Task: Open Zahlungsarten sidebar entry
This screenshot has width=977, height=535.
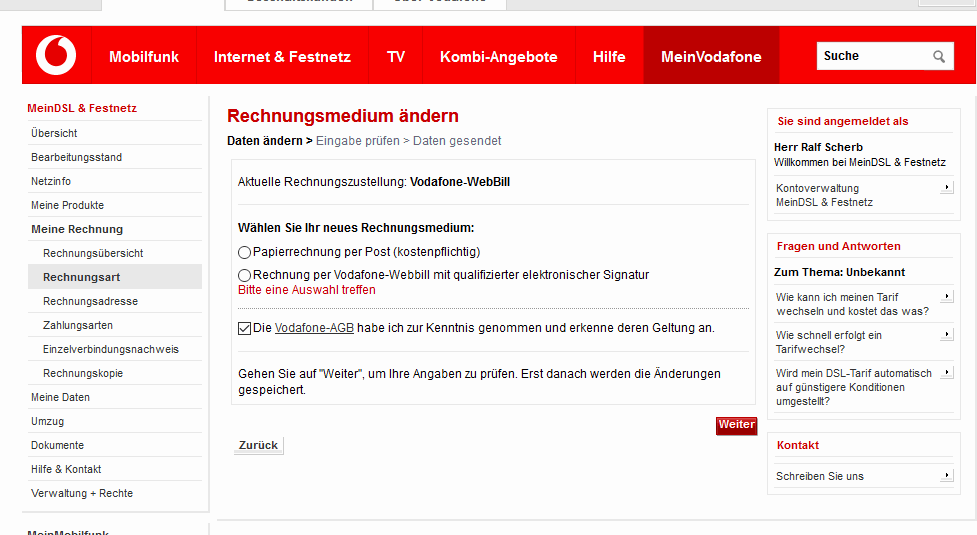Action: pyautogui.click(x=78, y=325)
